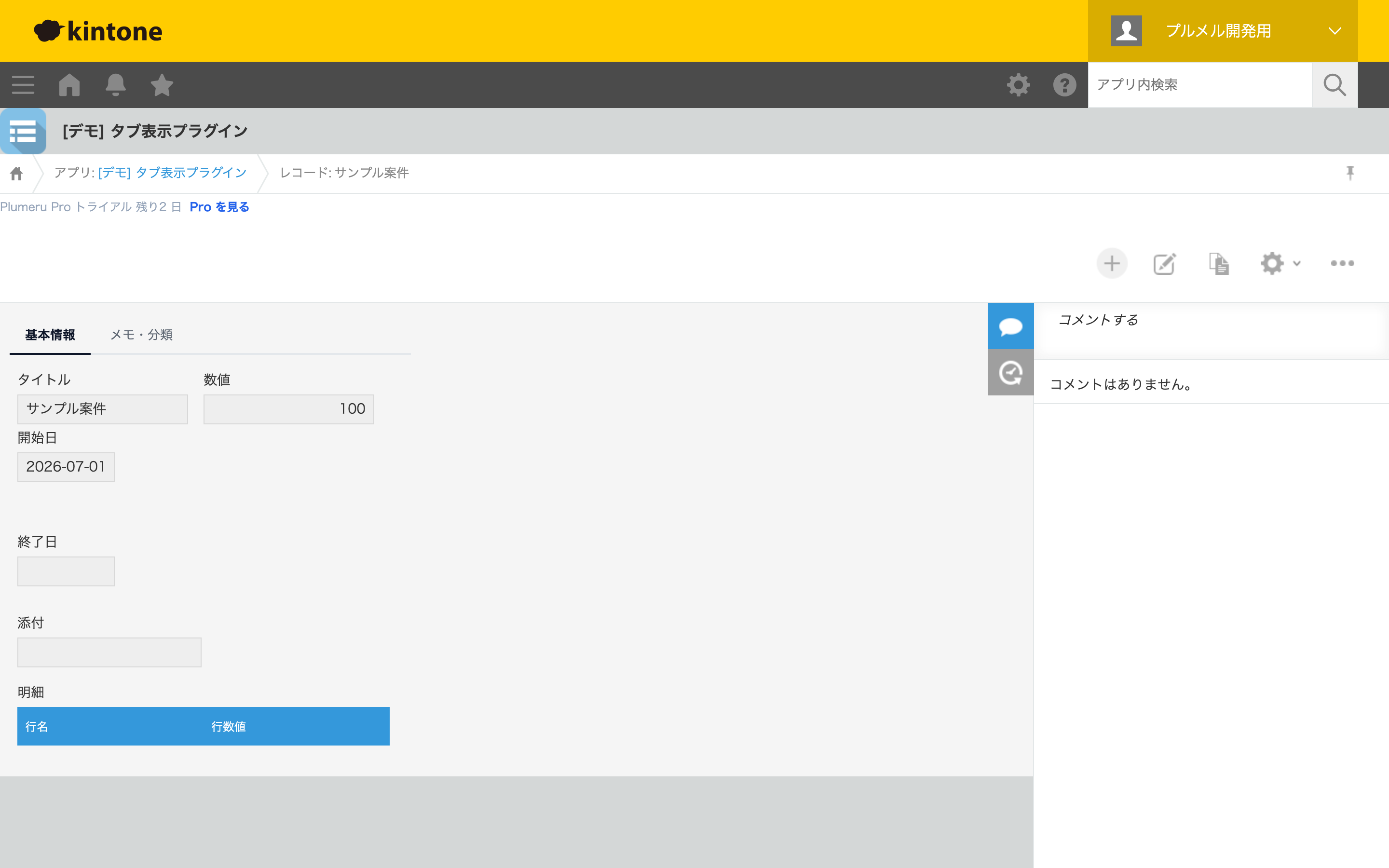Click the kintone logo
This screenshot has width=1389, height=868.
point(98,31)
